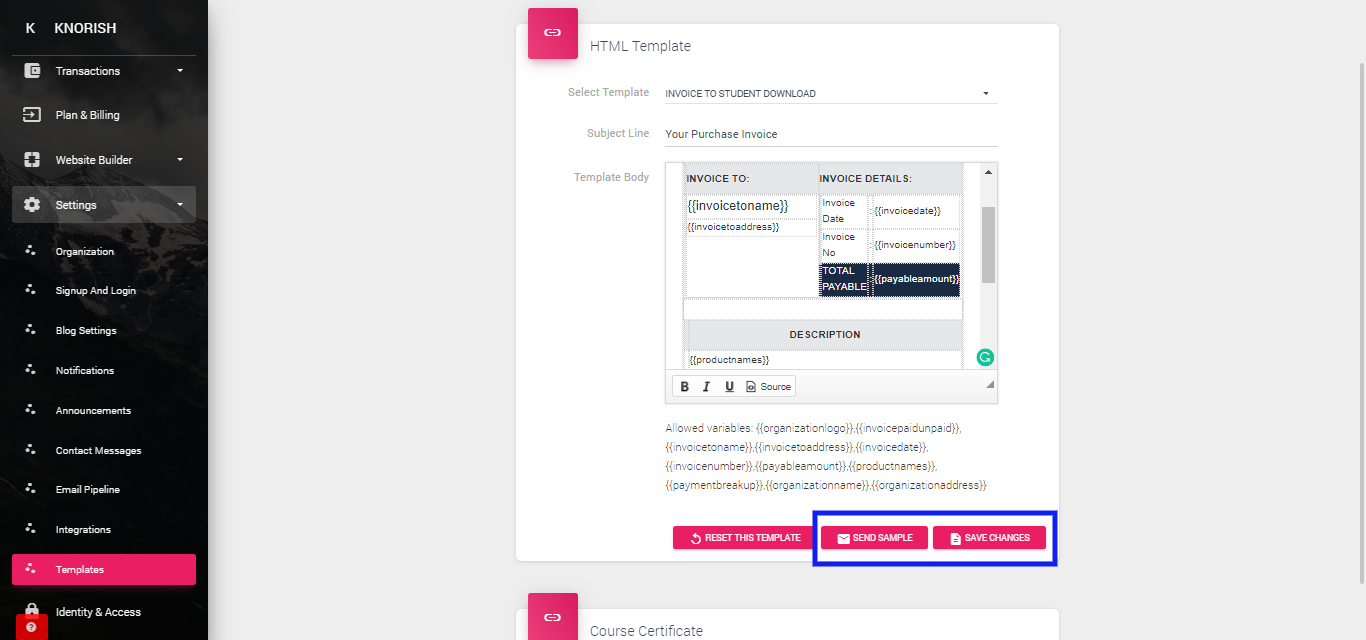This screenshot has width=1366, height=640.
Task: Click the Send Sample button
Action: click(874, 538)
